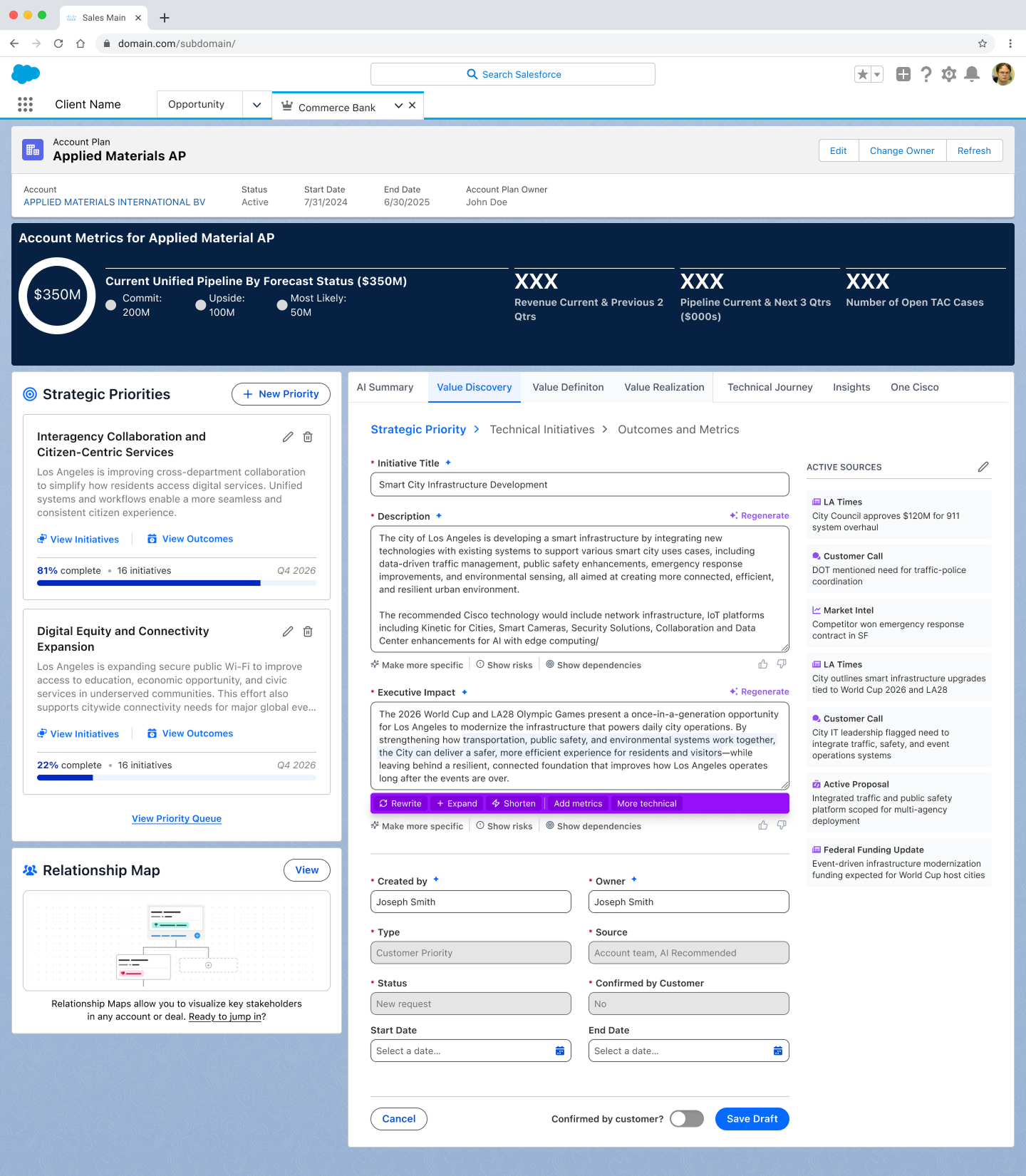This screenshot has width=1026, height=1176.
Task: Edit the Interagency Collaboration priority pencil icon
Action: pyautogui.click(x=288, y=437)
